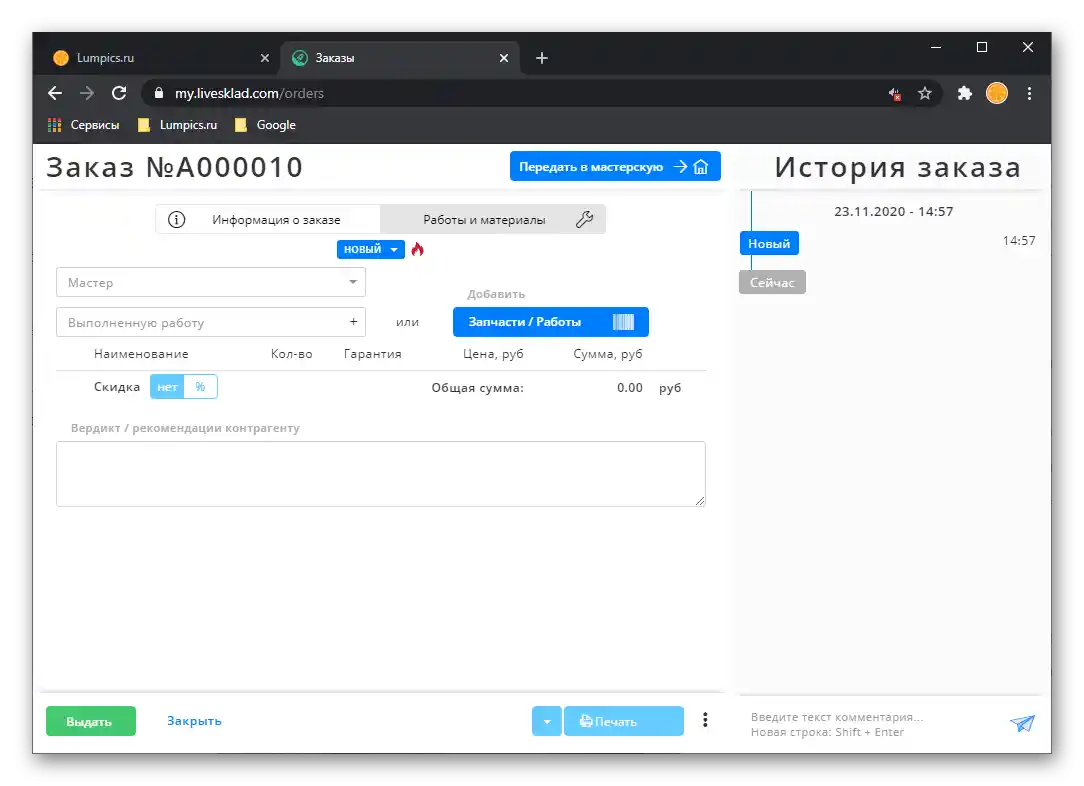Open the browser extensions puzzle icon
The image size is (1084, 786).
963,93
